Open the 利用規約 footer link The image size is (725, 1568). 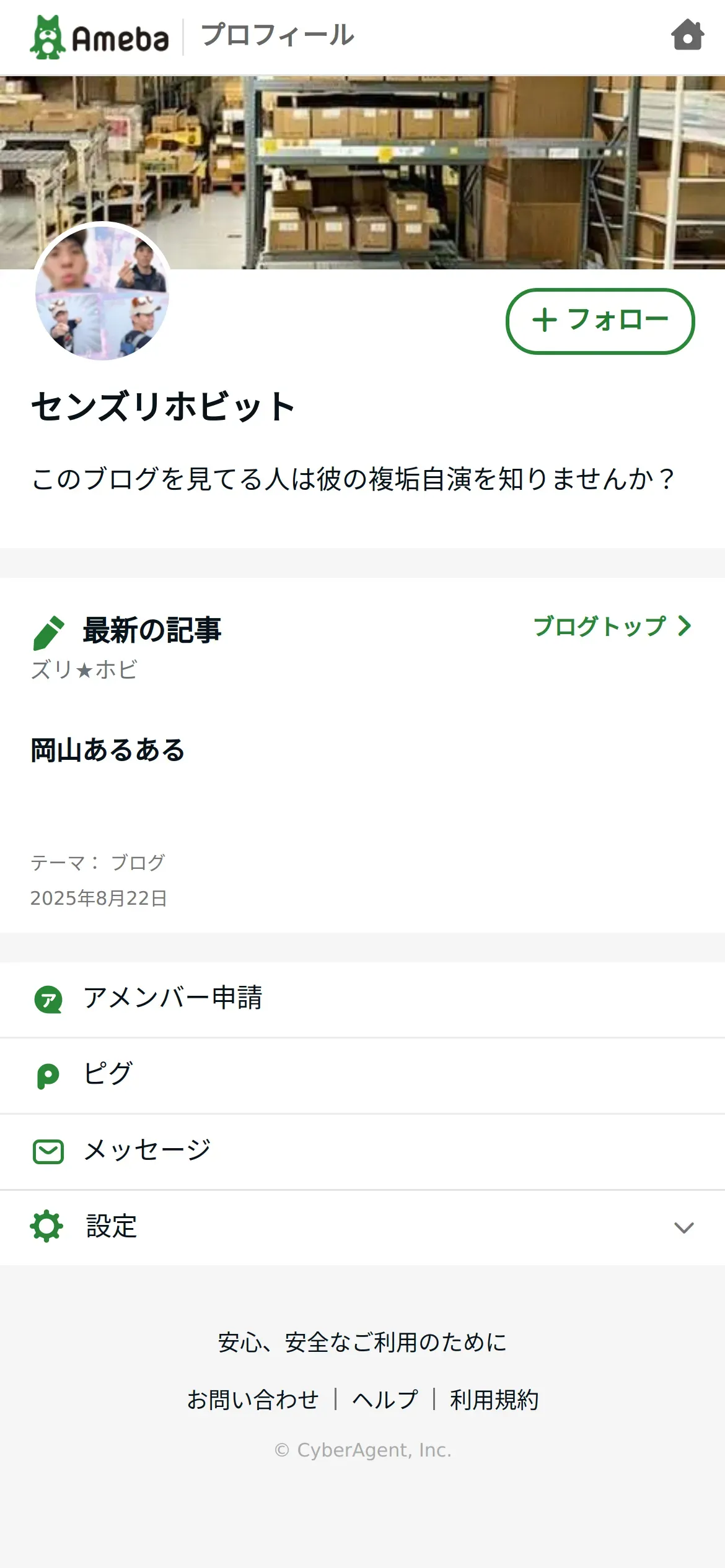pyautogui.click(x=494, y=1400)
